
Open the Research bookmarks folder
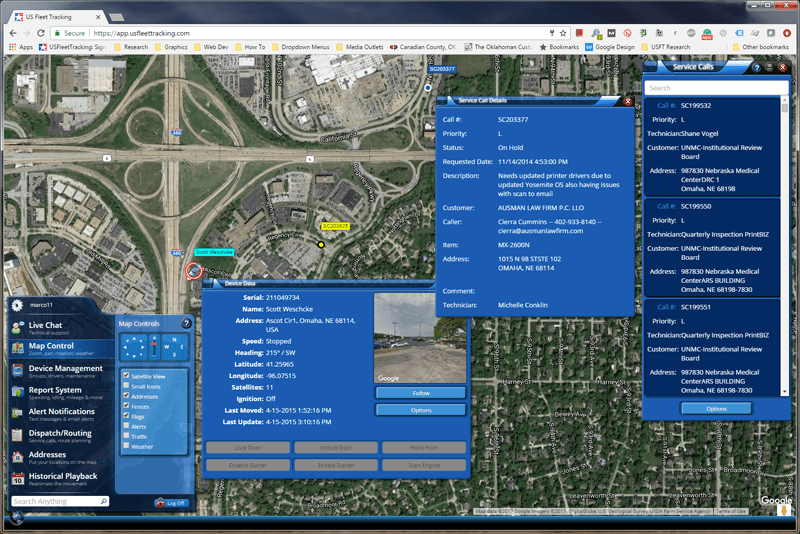coord(132,47)
